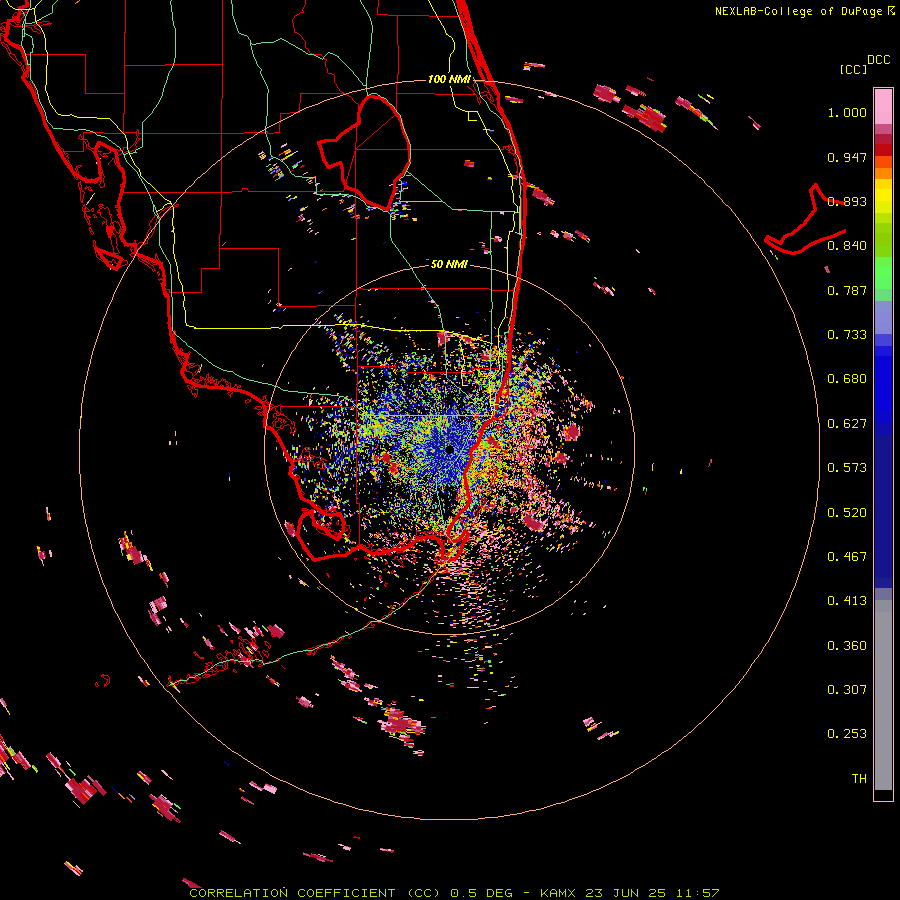The height and width of the screenshot is (900, 900).
Task: Select the 0.627 legend value
Action: click(847, 424)
